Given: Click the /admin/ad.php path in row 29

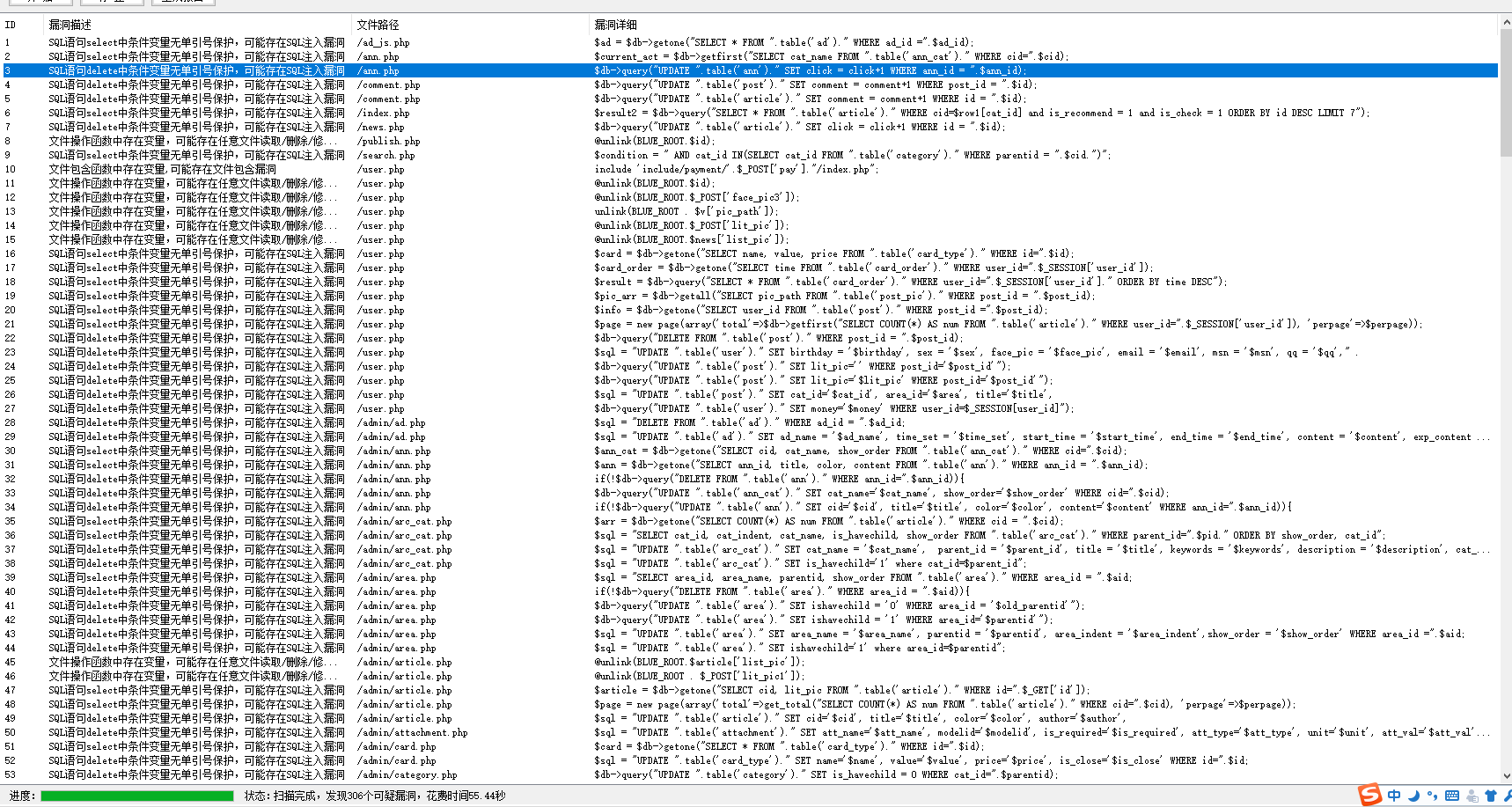Looking at the screenshot, I should click(391, 437).
